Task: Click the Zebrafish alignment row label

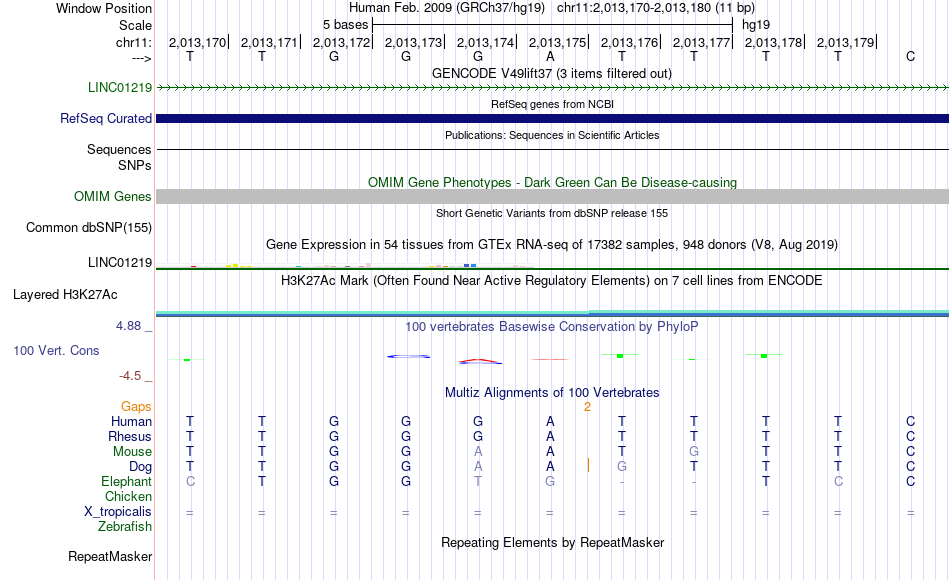Action: pos(125,527)
